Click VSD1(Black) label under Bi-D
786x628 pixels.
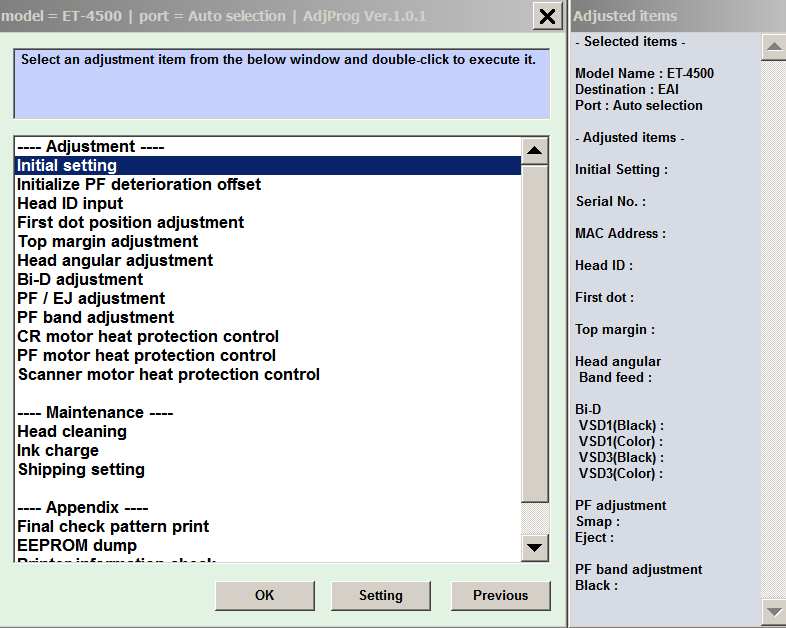pos(621,426)
